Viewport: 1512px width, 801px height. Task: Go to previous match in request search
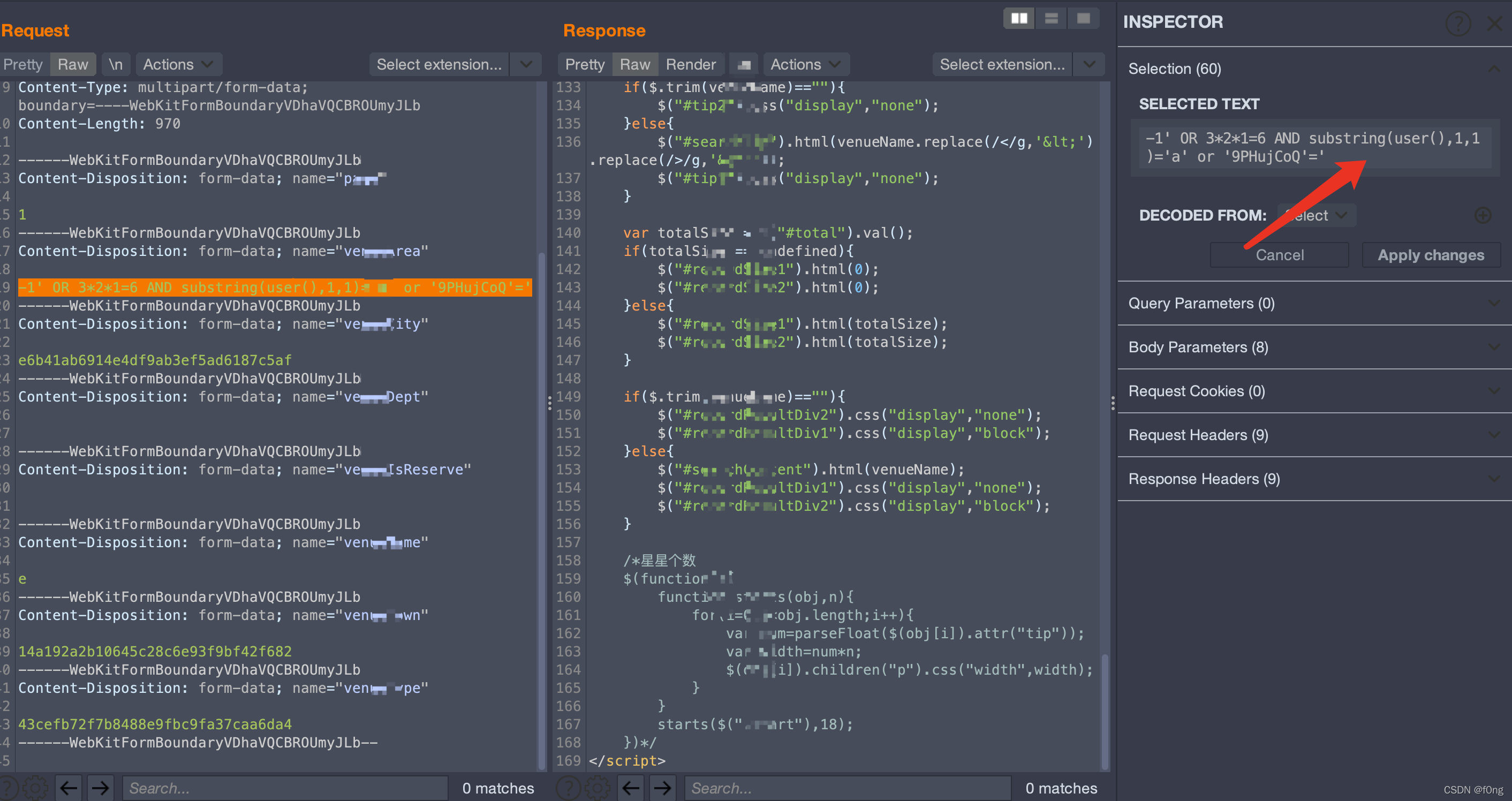click(x=69, y=788)
